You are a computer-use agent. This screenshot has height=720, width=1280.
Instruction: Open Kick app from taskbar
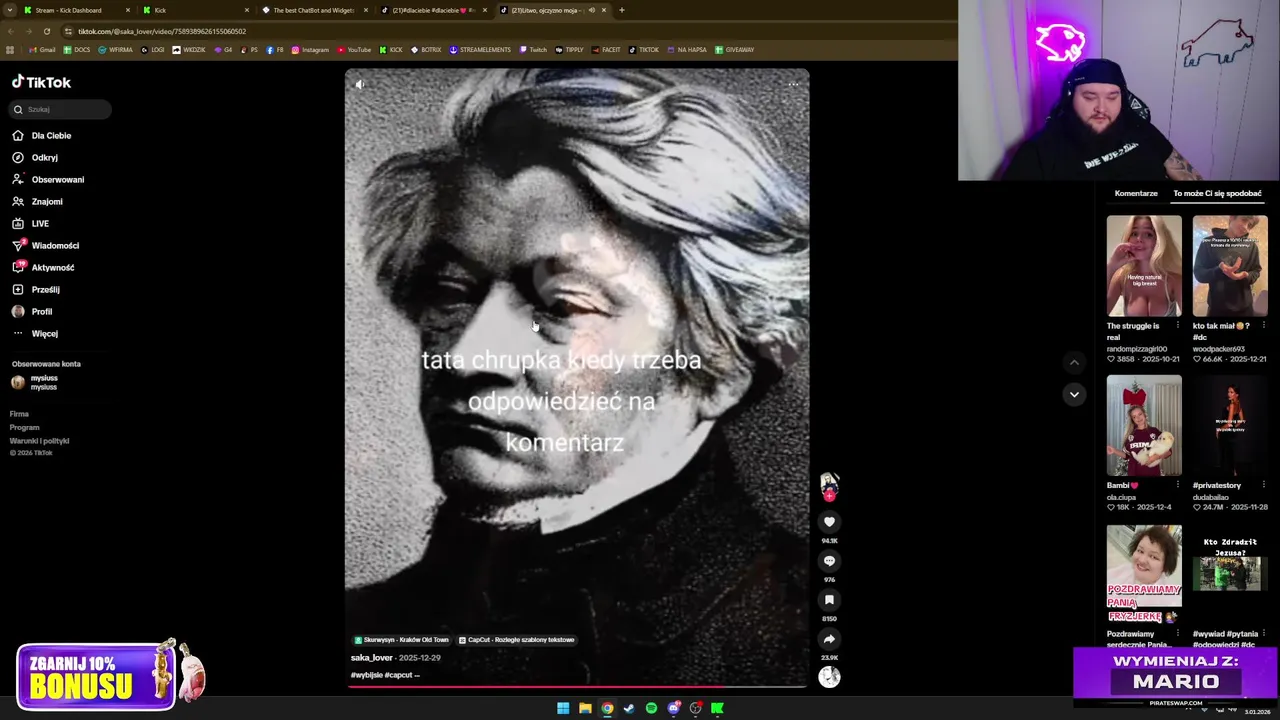[x=717, y=708]
